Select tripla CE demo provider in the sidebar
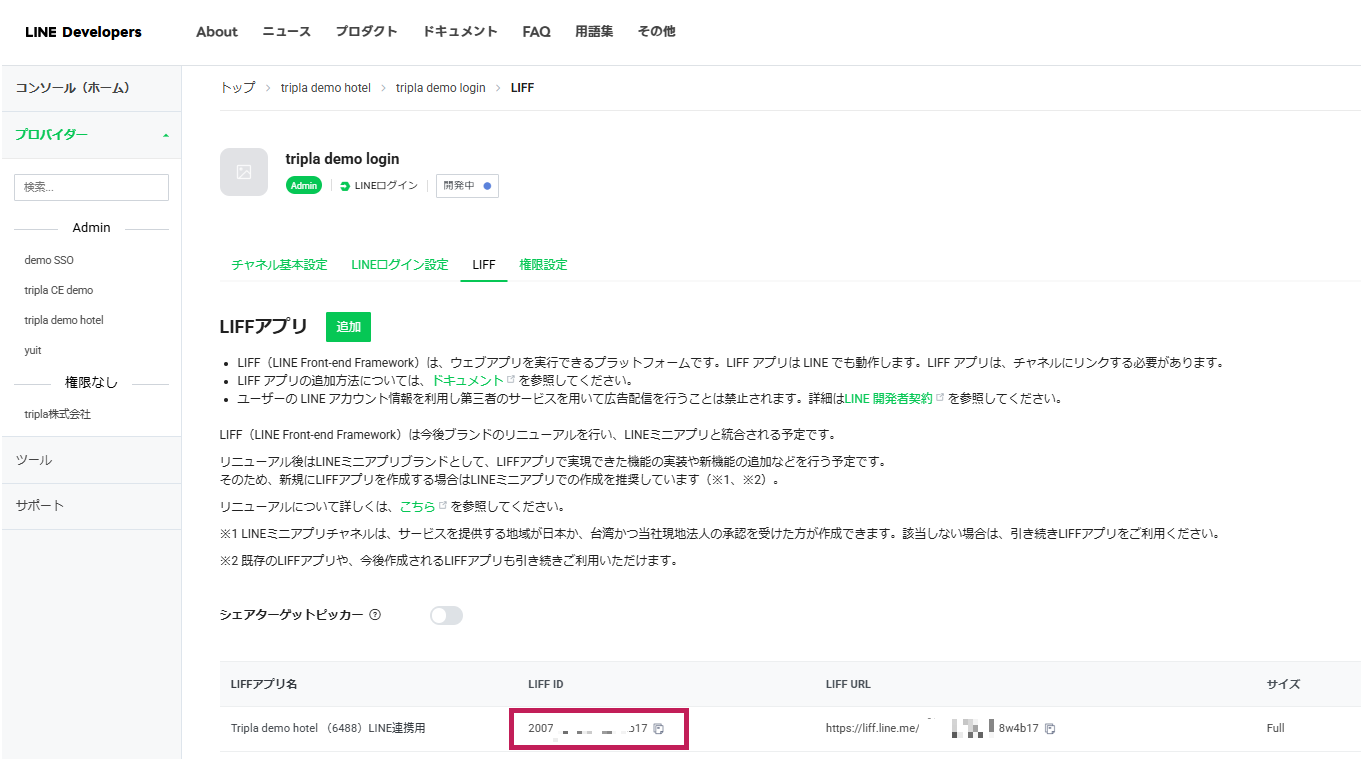 [x=59, y=290]
